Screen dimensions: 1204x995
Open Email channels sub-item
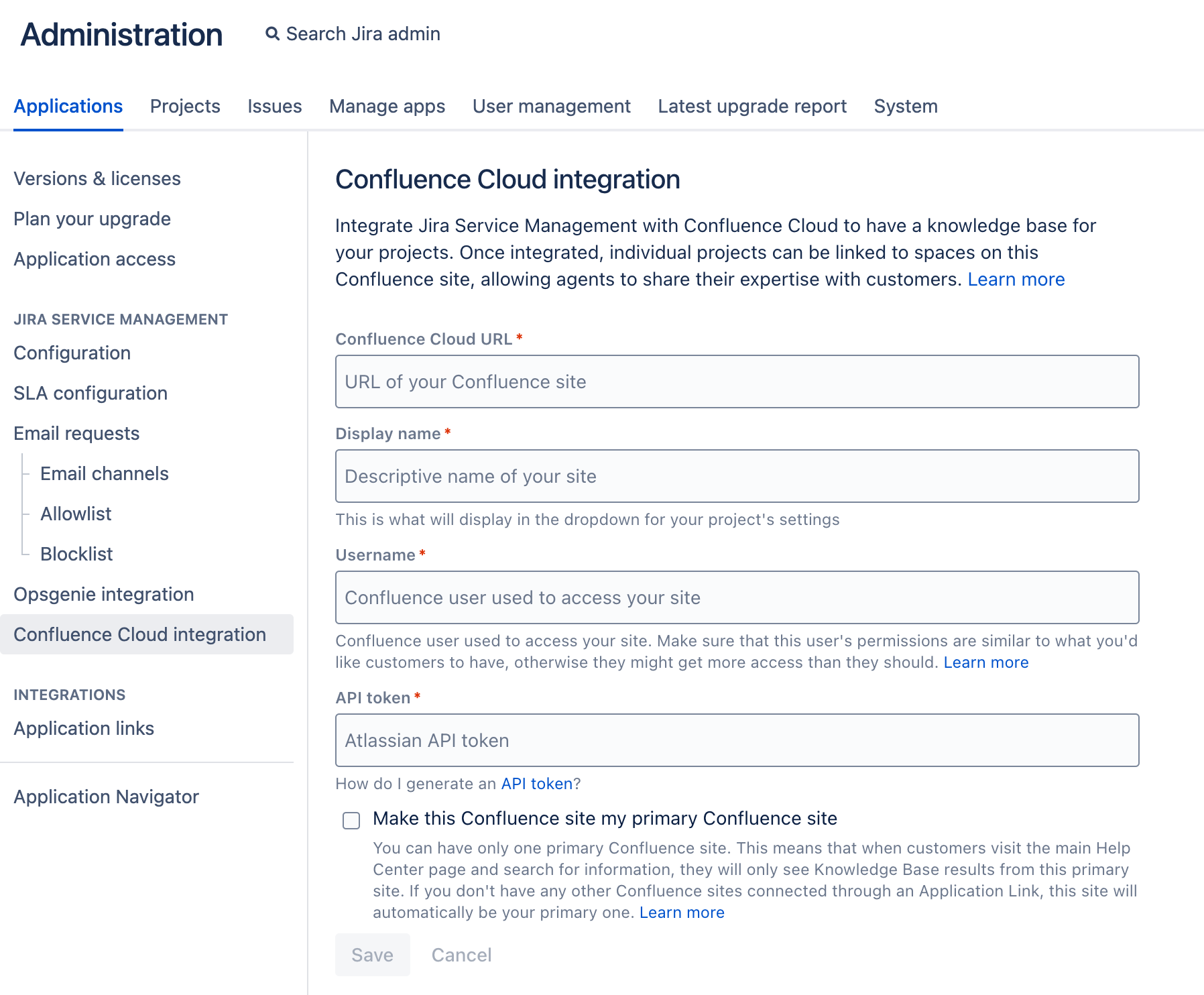coord(105,474)
